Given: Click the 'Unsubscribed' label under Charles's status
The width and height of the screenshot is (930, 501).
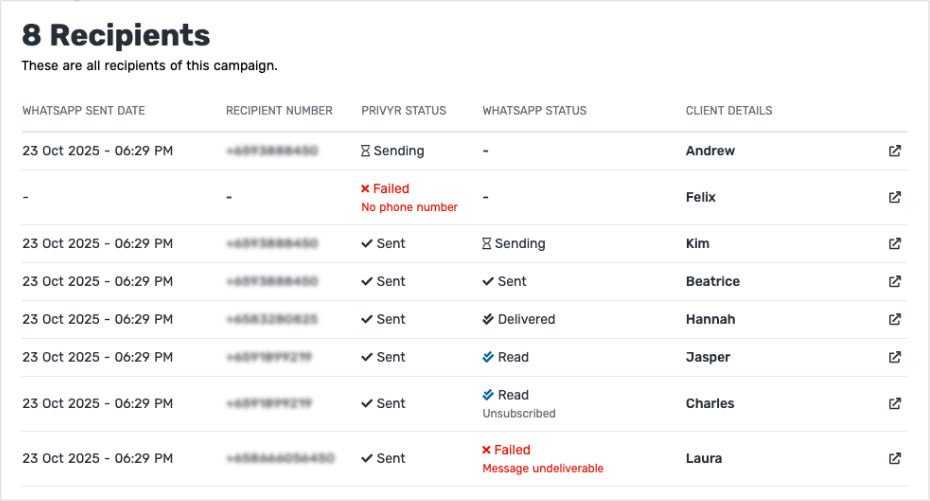Looking at the screenshot, I should (518, 413).
